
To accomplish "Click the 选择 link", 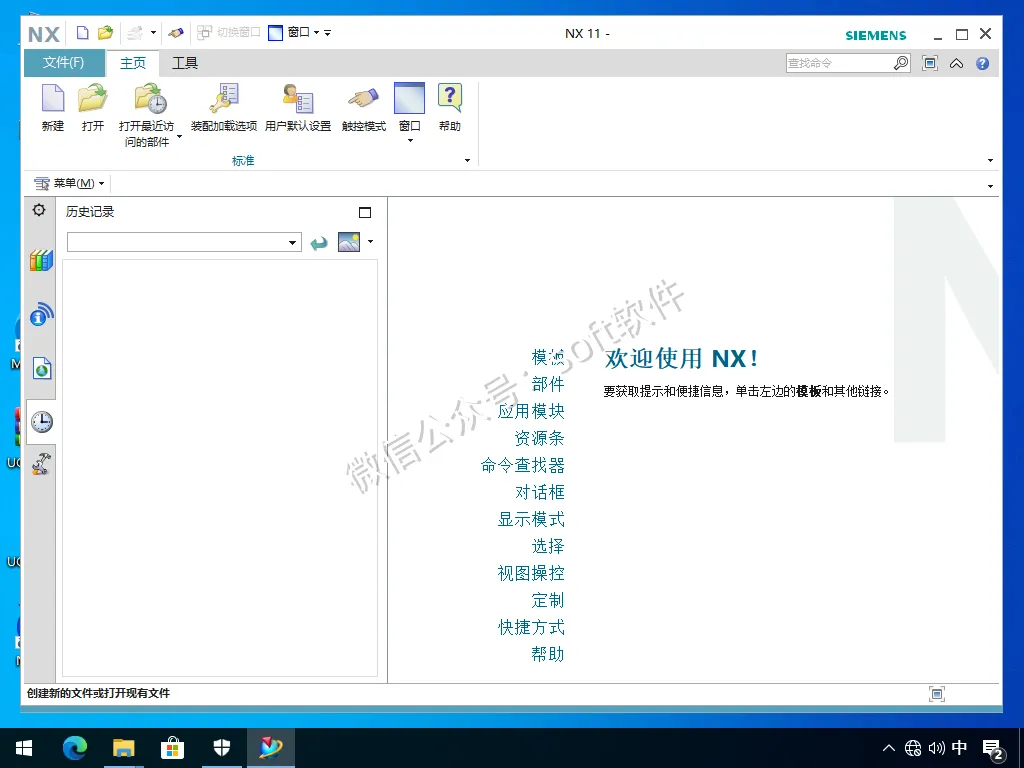I will click(x=548, y=546).
